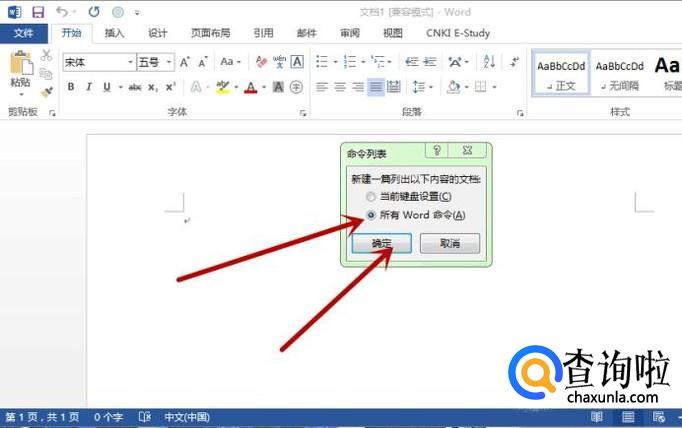
Task: Click the Show/Hide paragraph marks icon
Action: 514,62
